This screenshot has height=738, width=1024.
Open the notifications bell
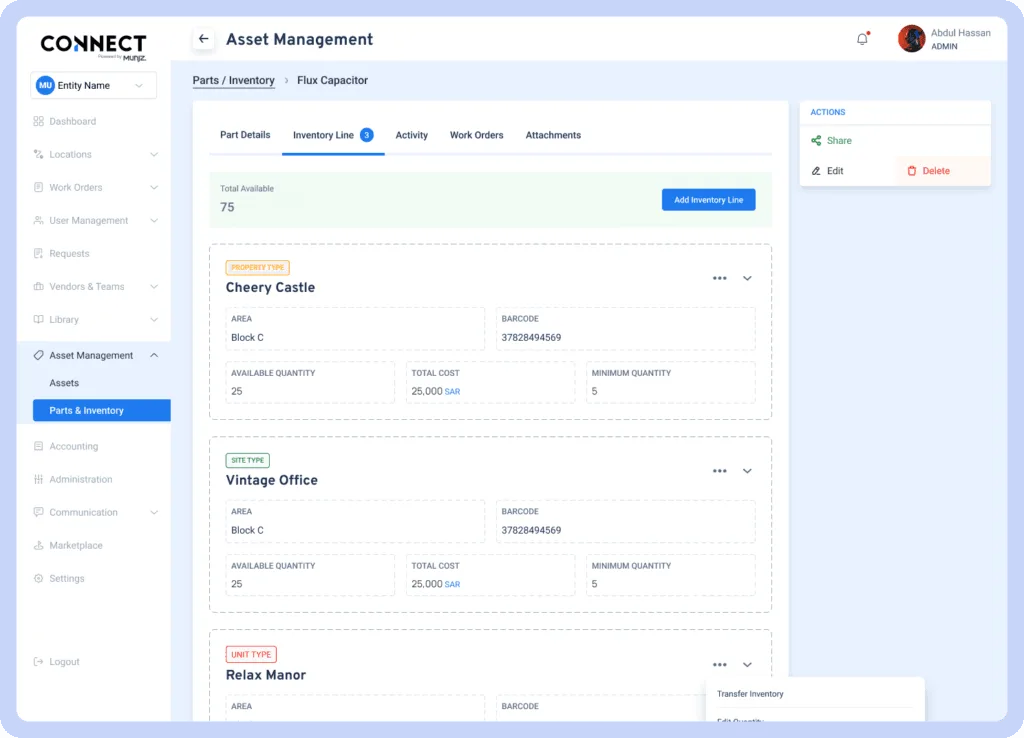click(x=862, y=40)
